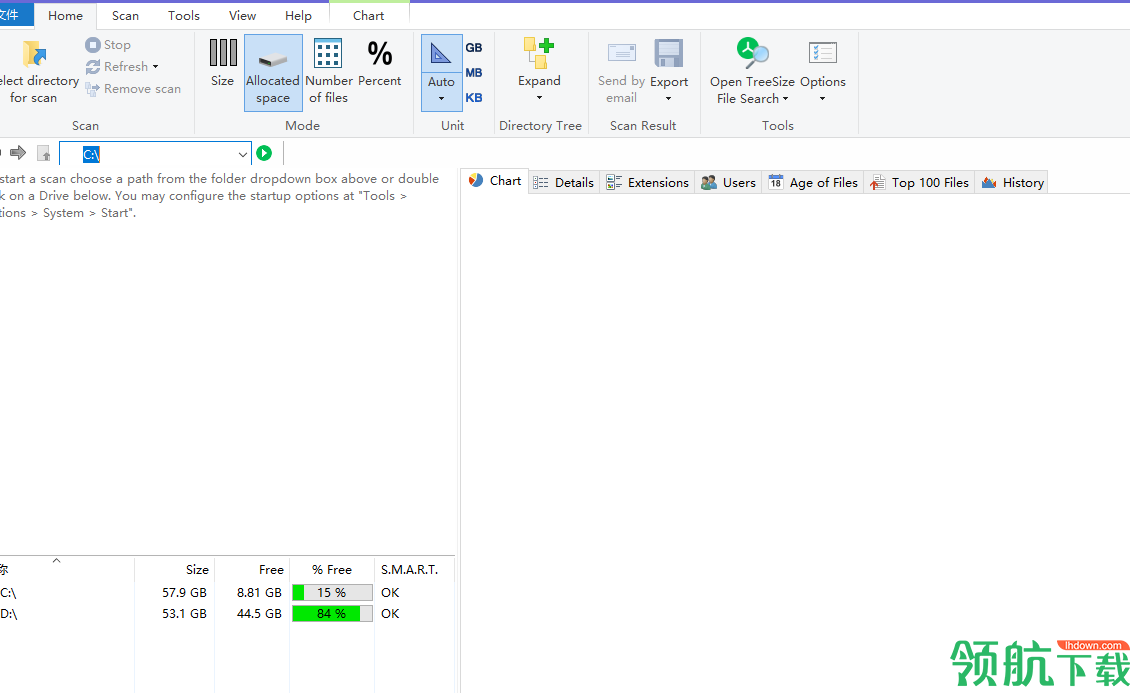1130x693 pixels.
Task: Open Select directory for scan
Action: [x=37, y=72]
